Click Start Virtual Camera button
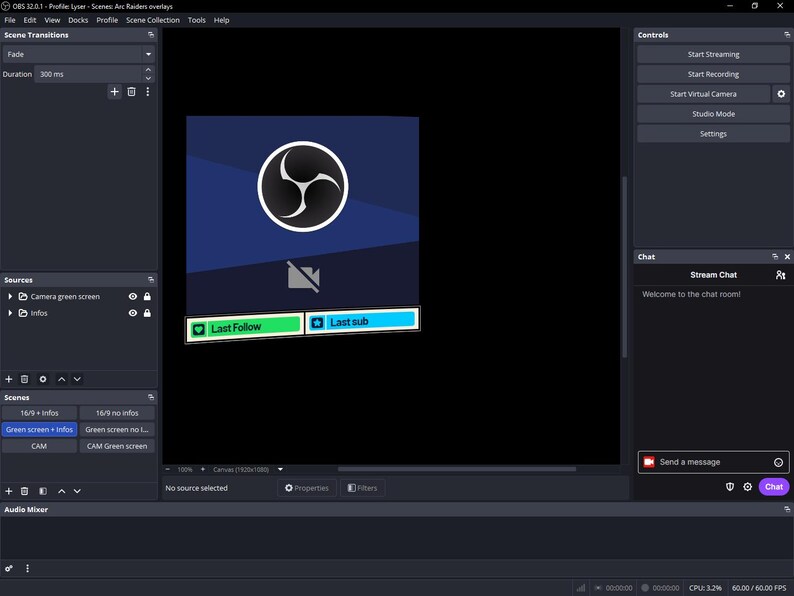The height and width of the screenshot is (596, 794). coord(703,94)
